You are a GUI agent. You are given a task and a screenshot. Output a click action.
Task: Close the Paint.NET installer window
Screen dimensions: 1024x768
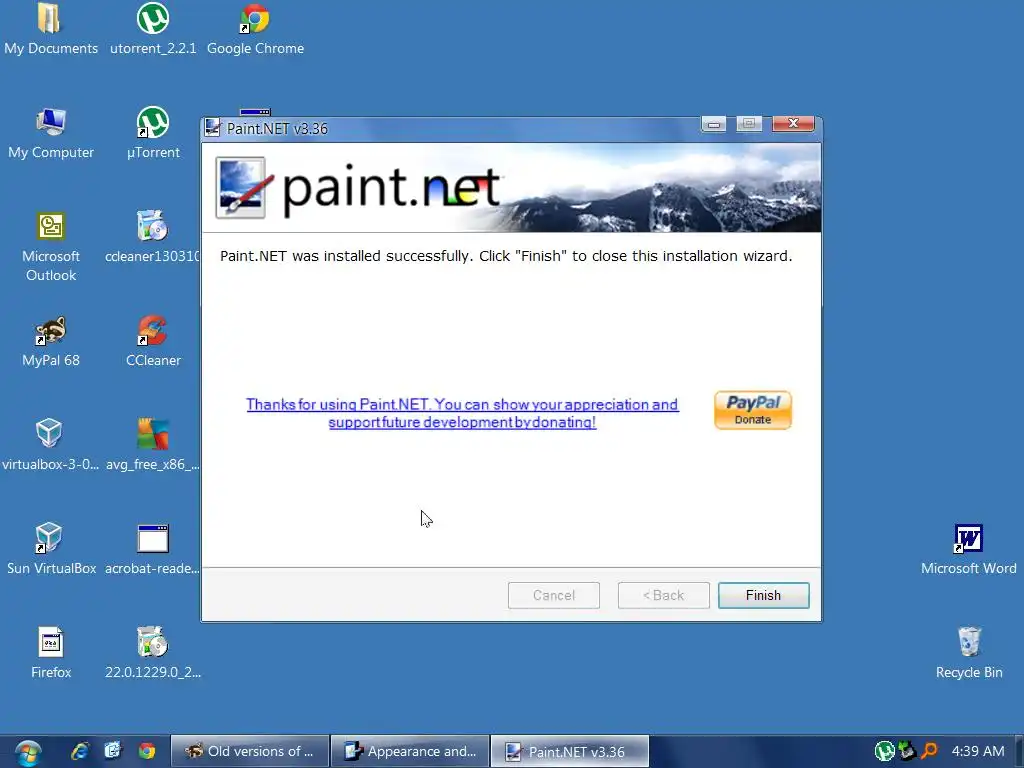(793, 123)
